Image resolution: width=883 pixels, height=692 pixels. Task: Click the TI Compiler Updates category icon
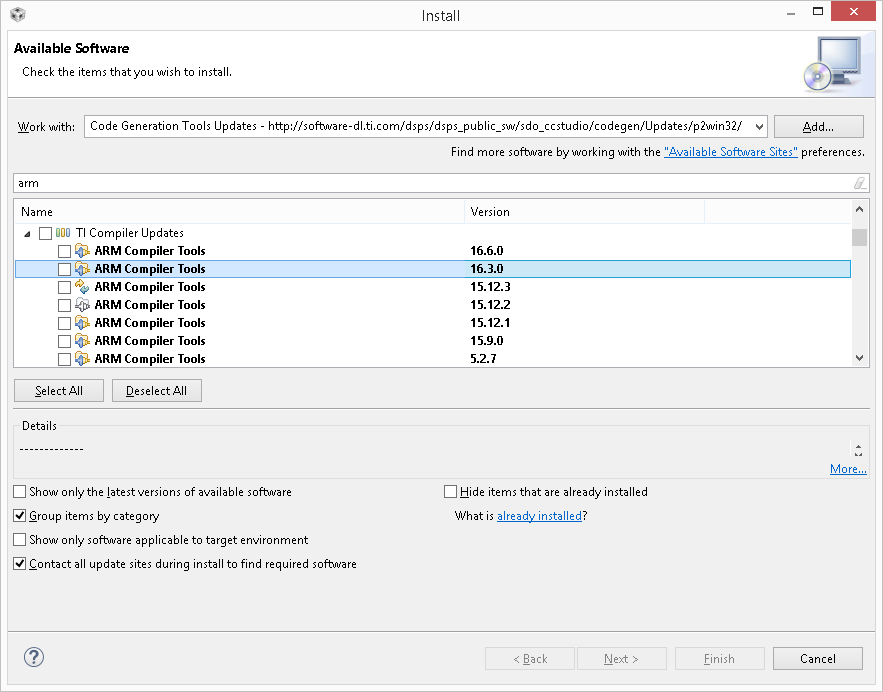63,233
